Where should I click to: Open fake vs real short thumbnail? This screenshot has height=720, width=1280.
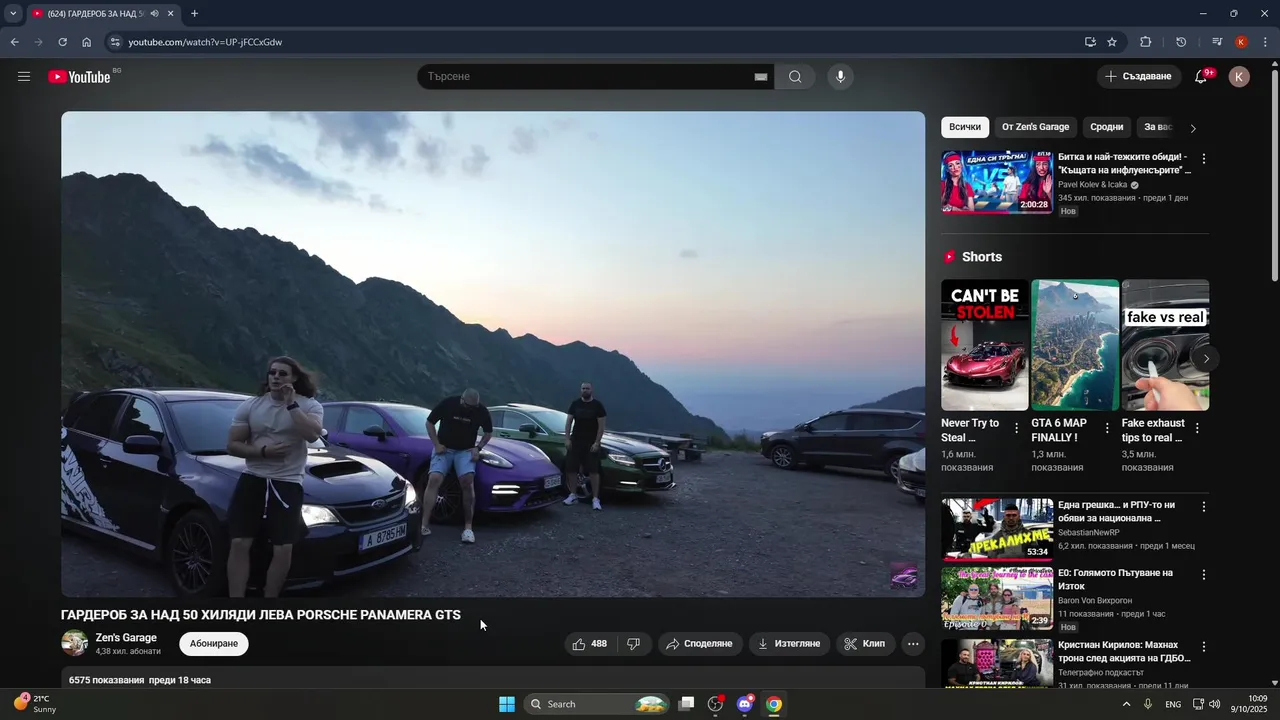[x=1165, y=345]
